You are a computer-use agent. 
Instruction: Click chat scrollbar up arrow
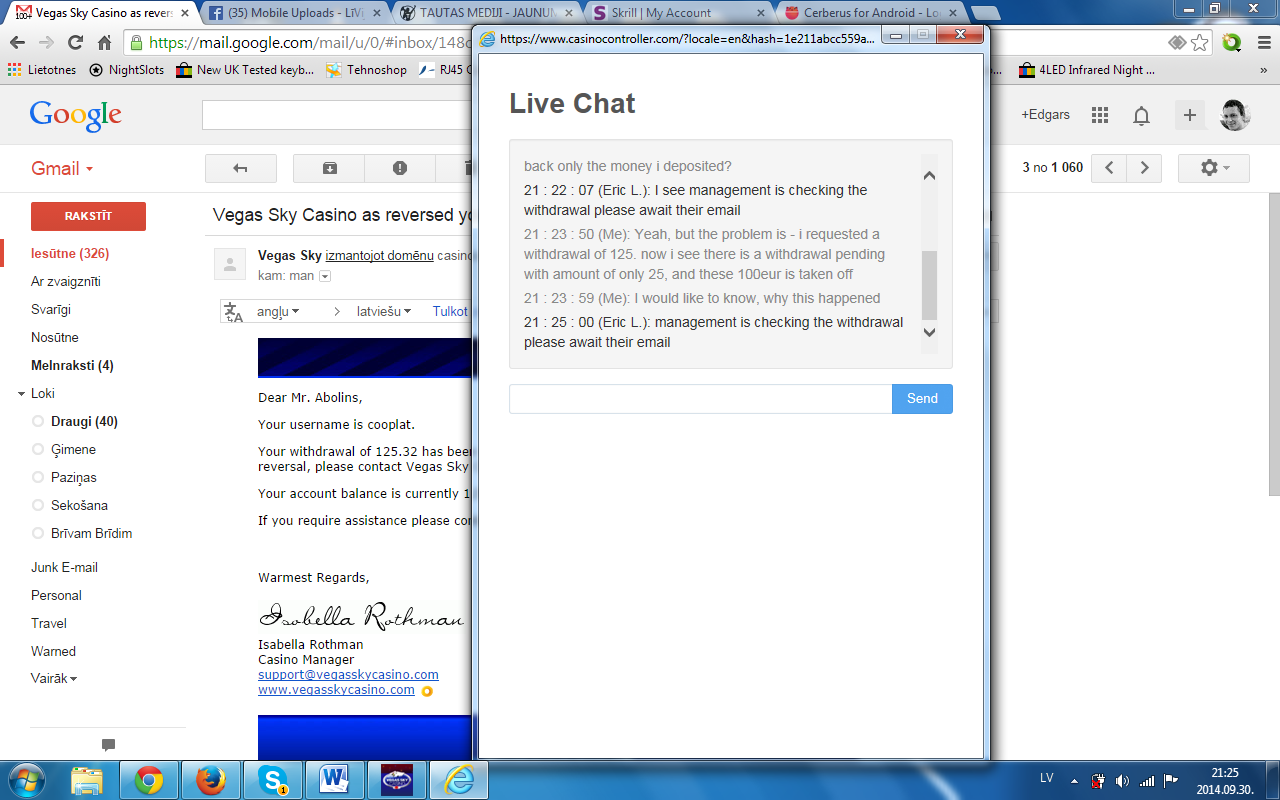(929, 176)
